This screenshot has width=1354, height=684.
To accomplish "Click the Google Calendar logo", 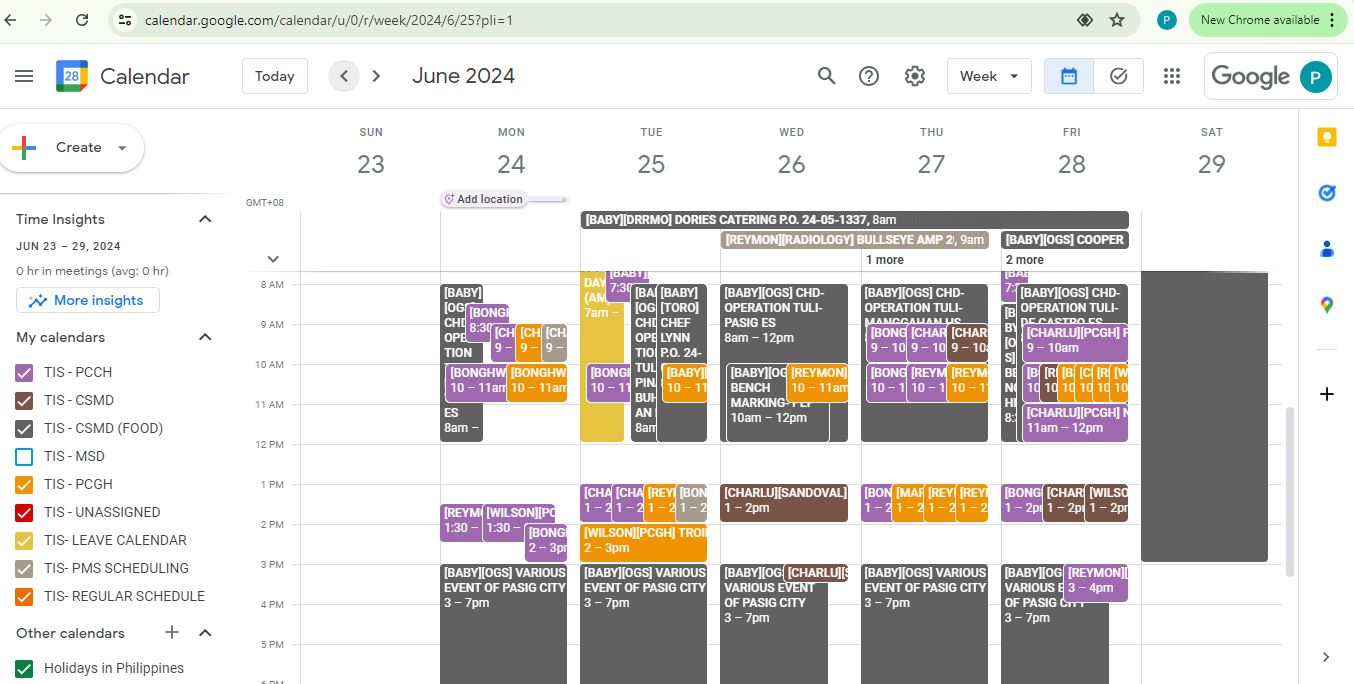I will (x=72, y=76).
